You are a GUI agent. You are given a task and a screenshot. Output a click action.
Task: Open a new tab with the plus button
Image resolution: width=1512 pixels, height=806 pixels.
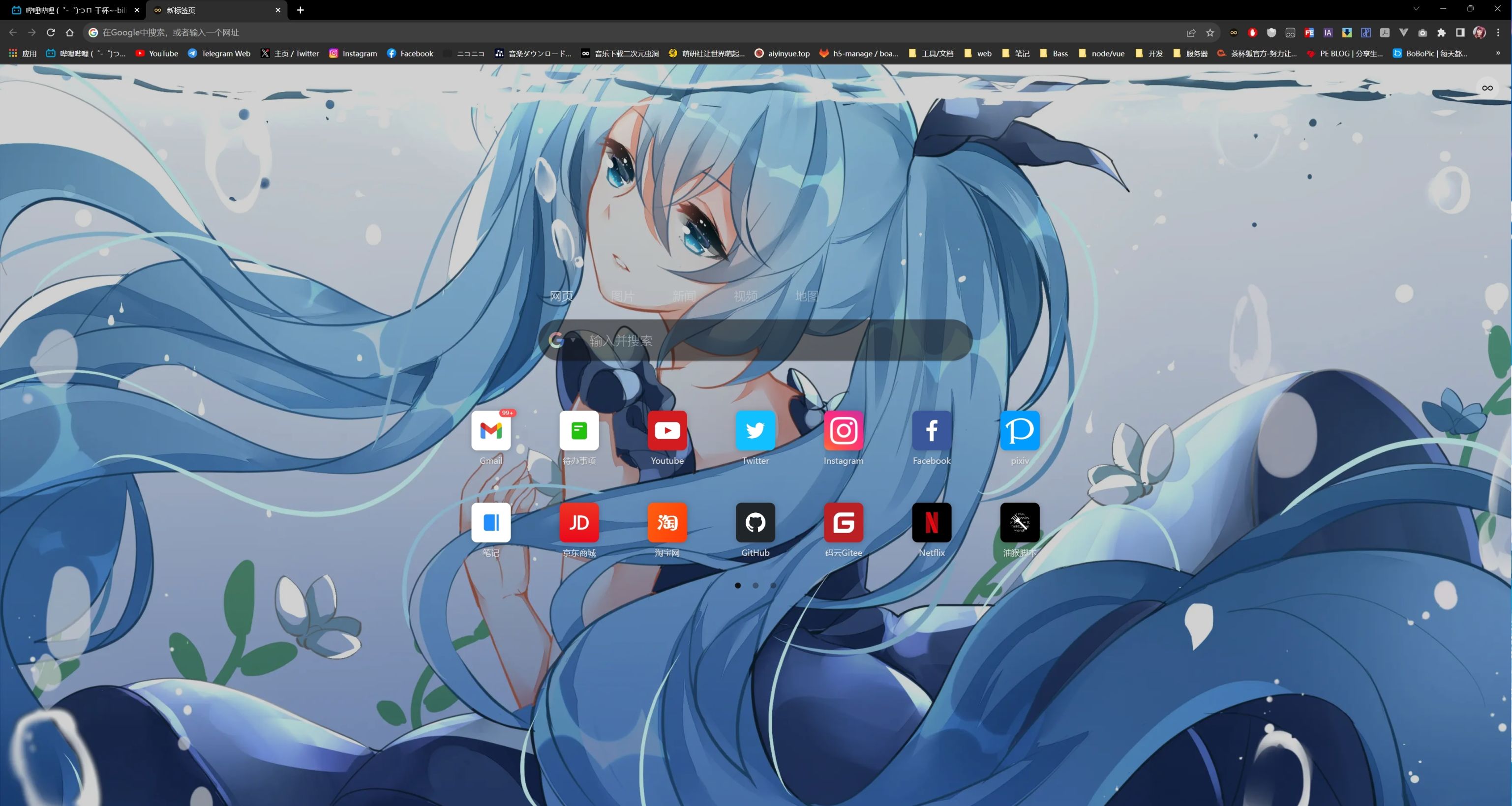coord(300,10)
